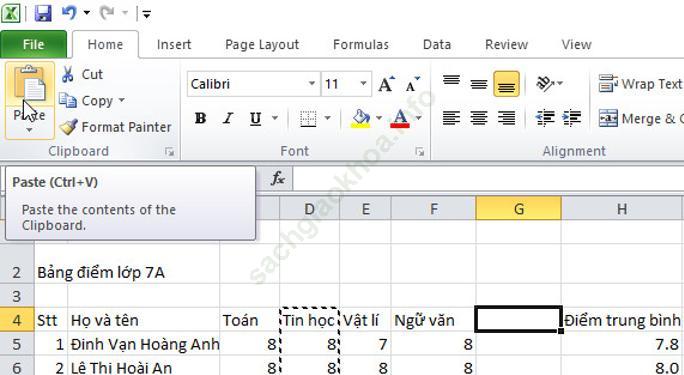Click the Save icon in quick access toolbar

coord(43,13)
